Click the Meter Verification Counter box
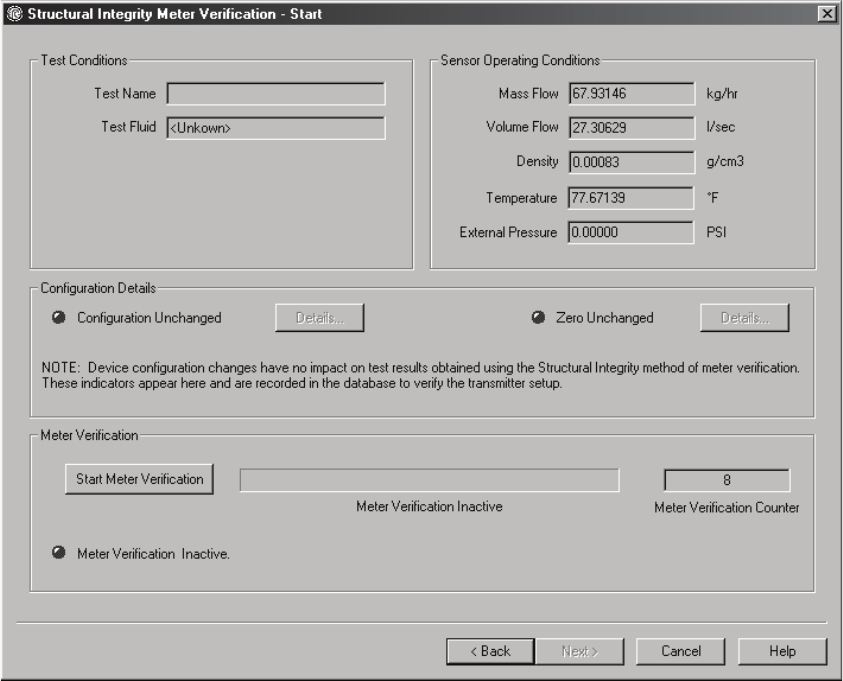843x681 pixels. point(726,480)
